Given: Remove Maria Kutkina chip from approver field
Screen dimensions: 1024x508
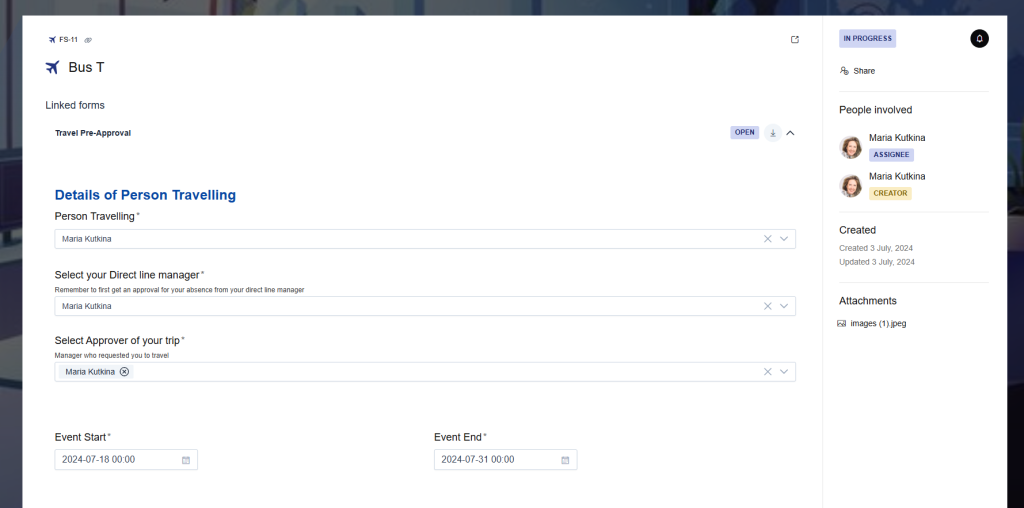Looking at the screenshot, I should (x=125, y=372).
